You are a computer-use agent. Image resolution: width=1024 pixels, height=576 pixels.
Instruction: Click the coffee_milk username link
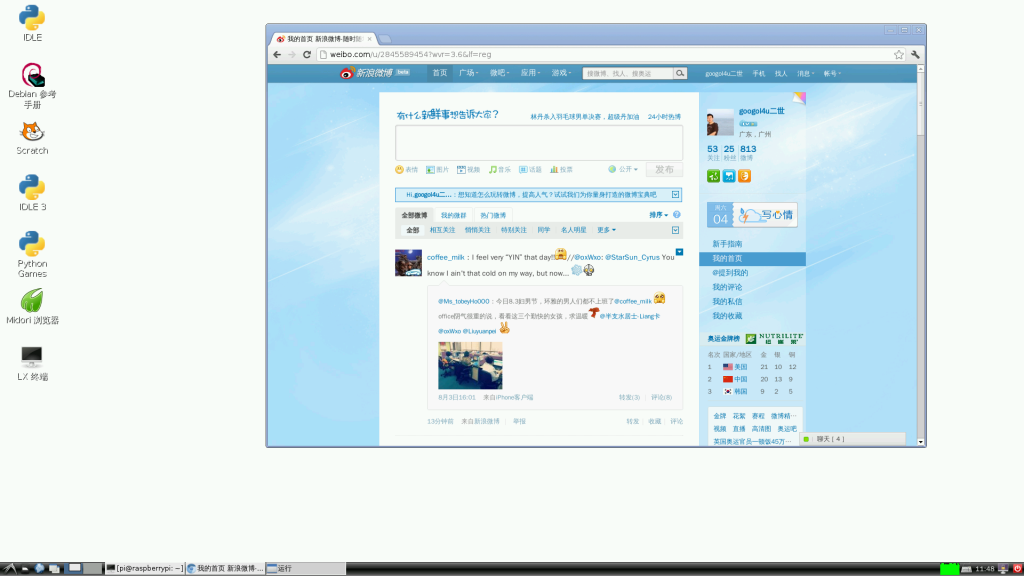tap(445, 257)
